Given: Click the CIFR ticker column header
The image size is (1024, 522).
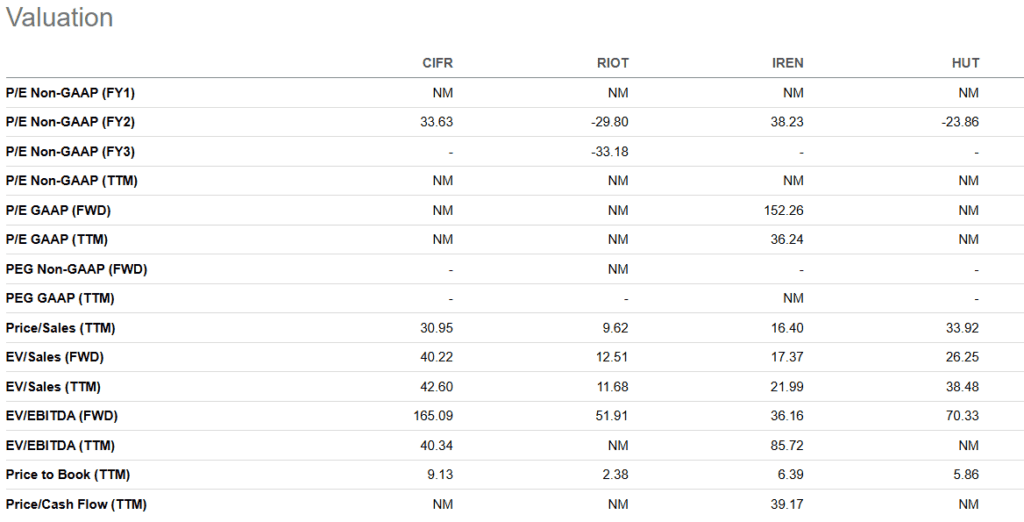Looking at the screenshot, I should pyautogui.click(x=438, y=63).
